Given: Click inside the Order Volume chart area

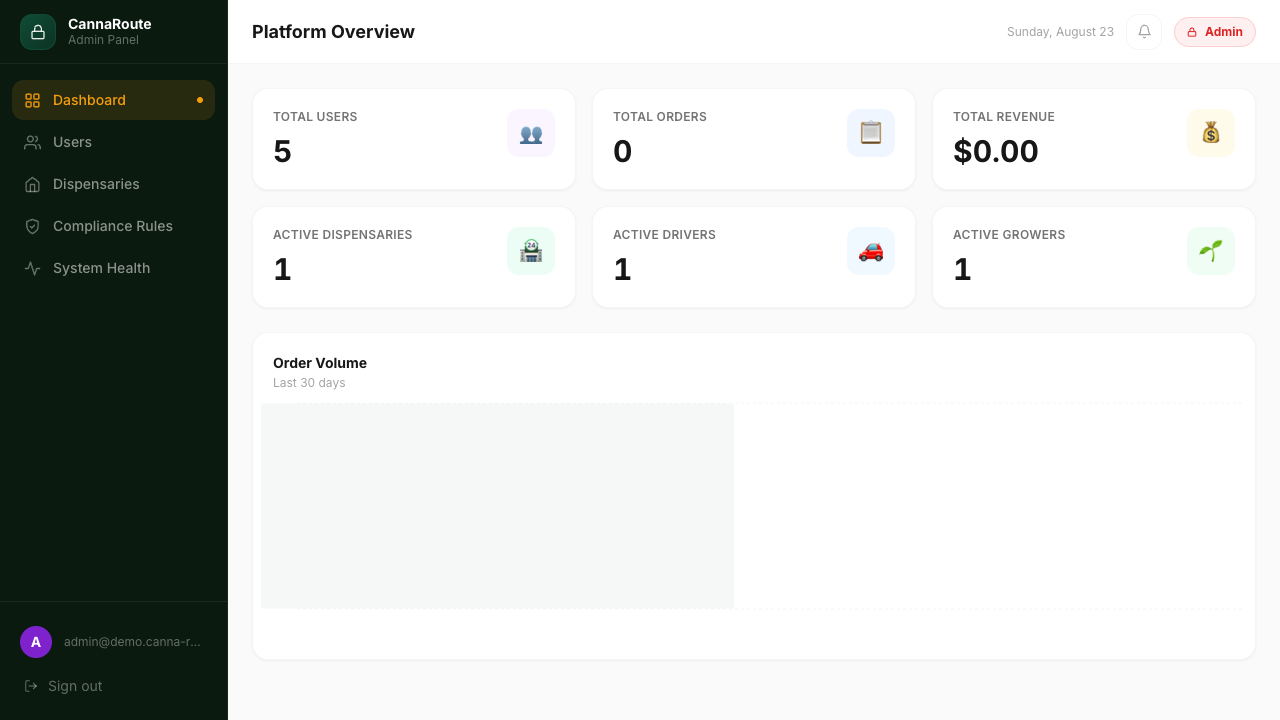Looking at the screenshot, I should pyautogui.click(x=752, y=506).
